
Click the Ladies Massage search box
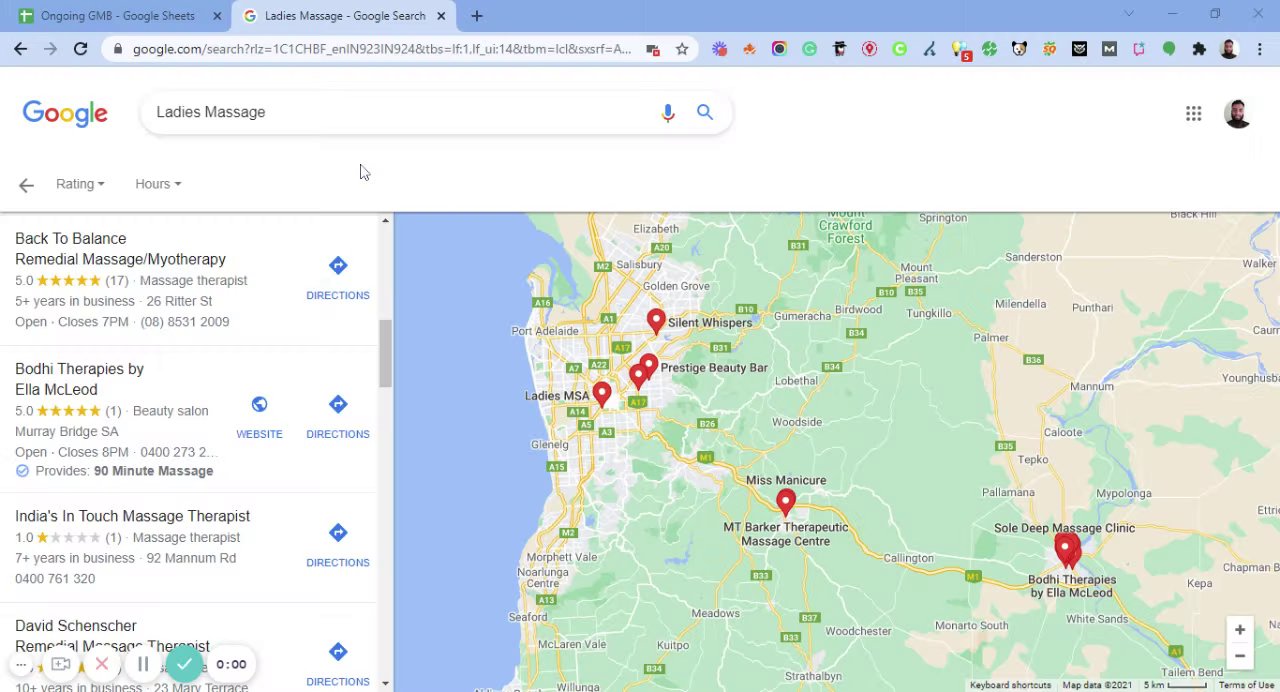click(x=400, y=113)
